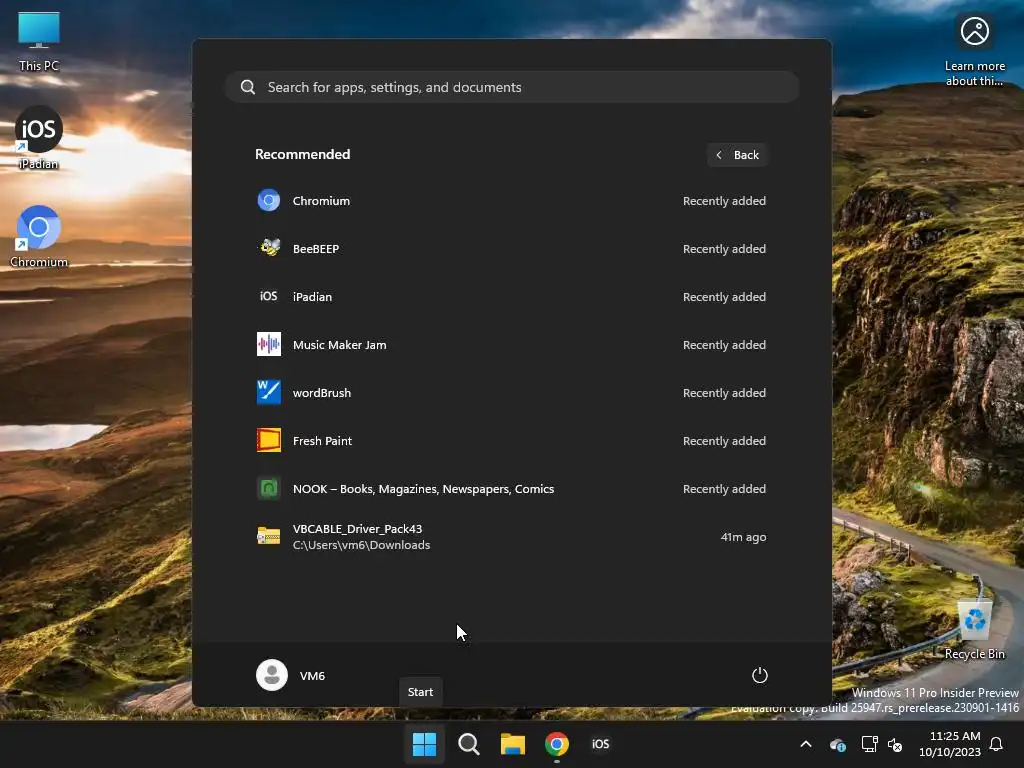Click the VBCABLE_Driver_Pack43 file name
Image resolution: width=1024 pixels, height=768 pixels.
357,528
